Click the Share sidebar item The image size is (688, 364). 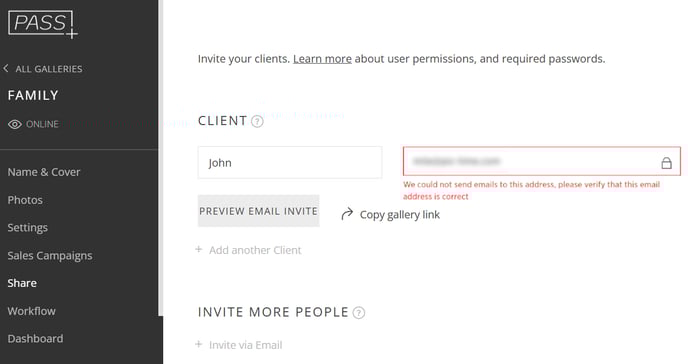click(x=22, y=283)
